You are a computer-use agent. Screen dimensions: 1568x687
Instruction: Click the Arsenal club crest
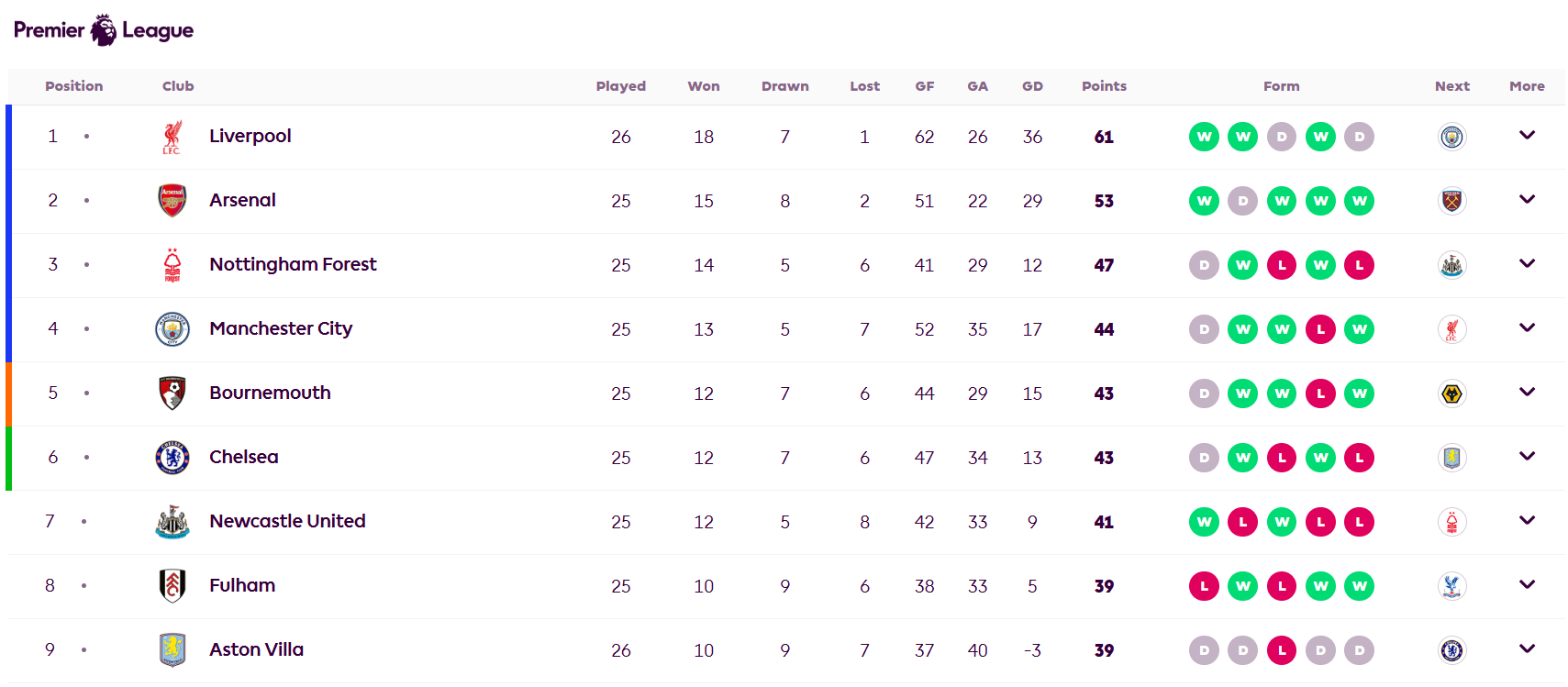[172, 201]
